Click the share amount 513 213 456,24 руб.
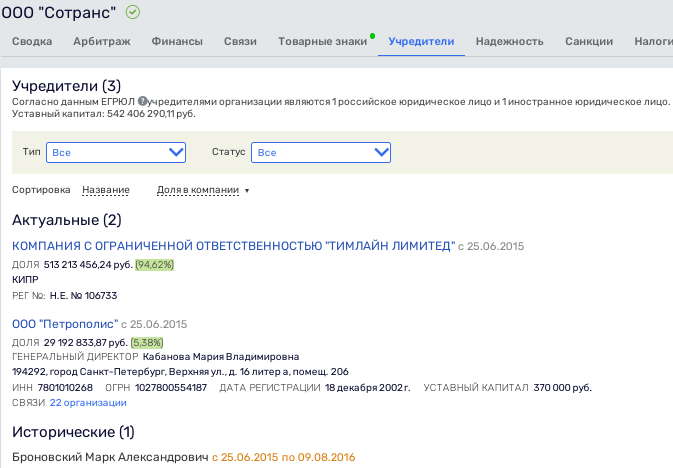This screenshot has width=673, height=468. [x=88, y=264]
